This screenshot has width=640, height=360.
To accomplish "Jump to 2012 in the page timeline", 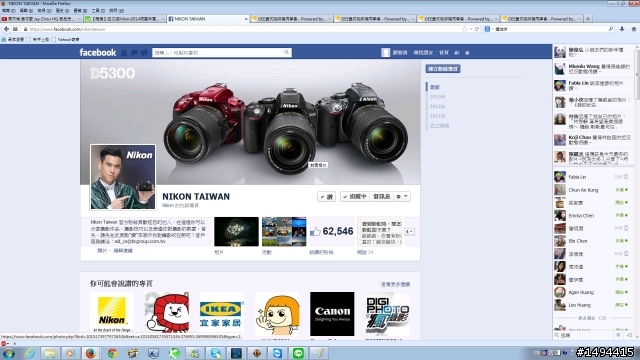I will [x=437, y=106].
